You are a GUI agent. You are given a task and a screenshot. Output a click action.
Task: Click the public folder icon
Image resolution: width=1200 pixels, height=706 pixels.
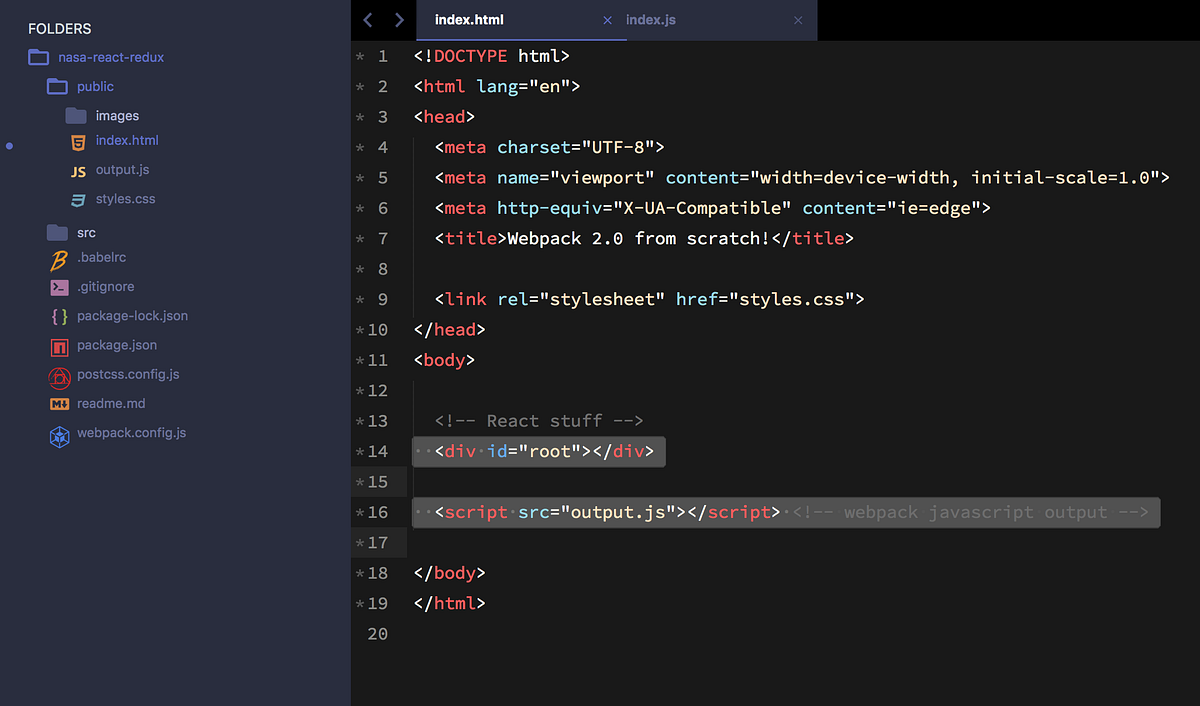(57, 87)
